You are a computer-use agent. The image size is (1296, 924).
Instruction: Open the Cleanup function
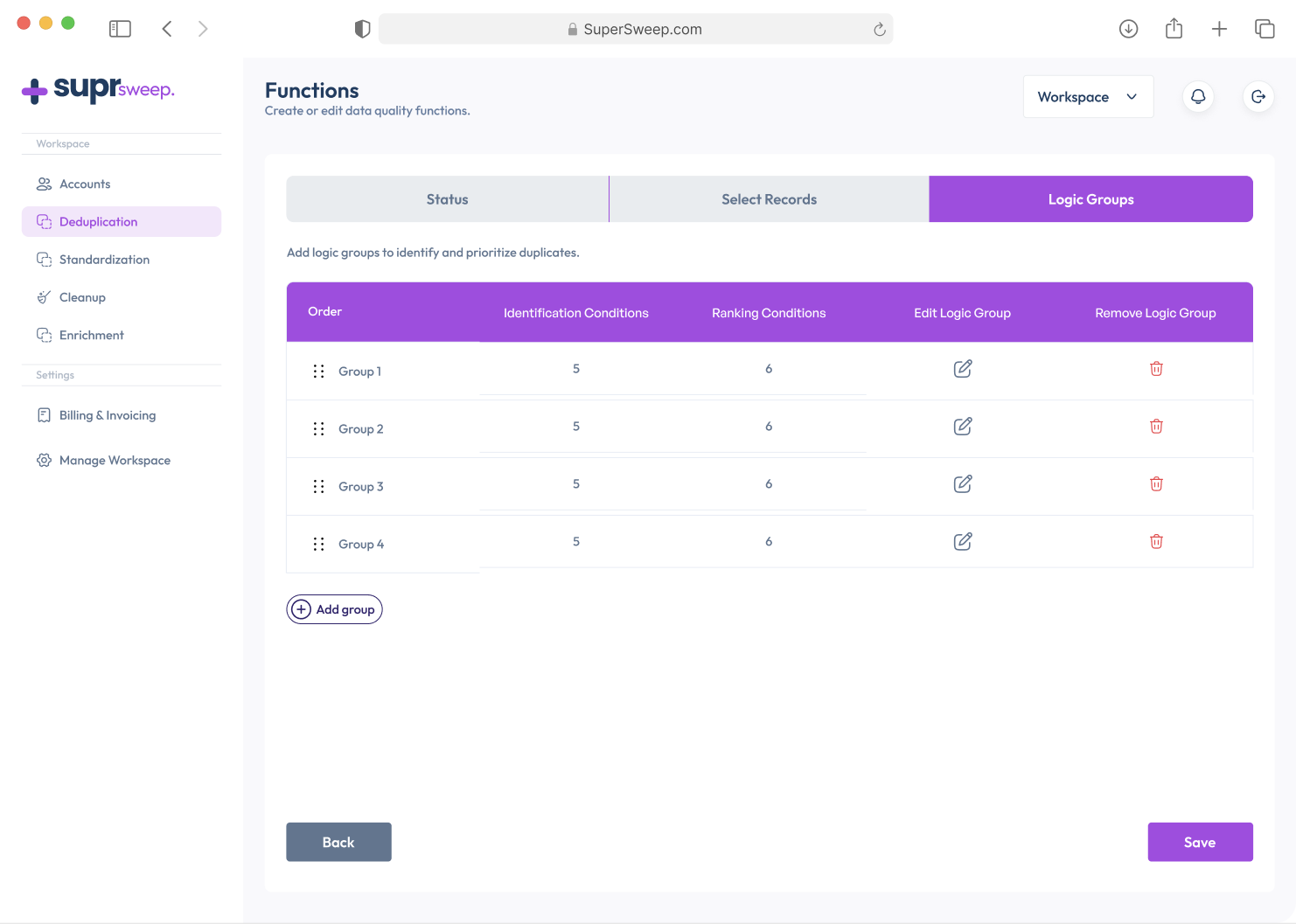pos(82,297)
